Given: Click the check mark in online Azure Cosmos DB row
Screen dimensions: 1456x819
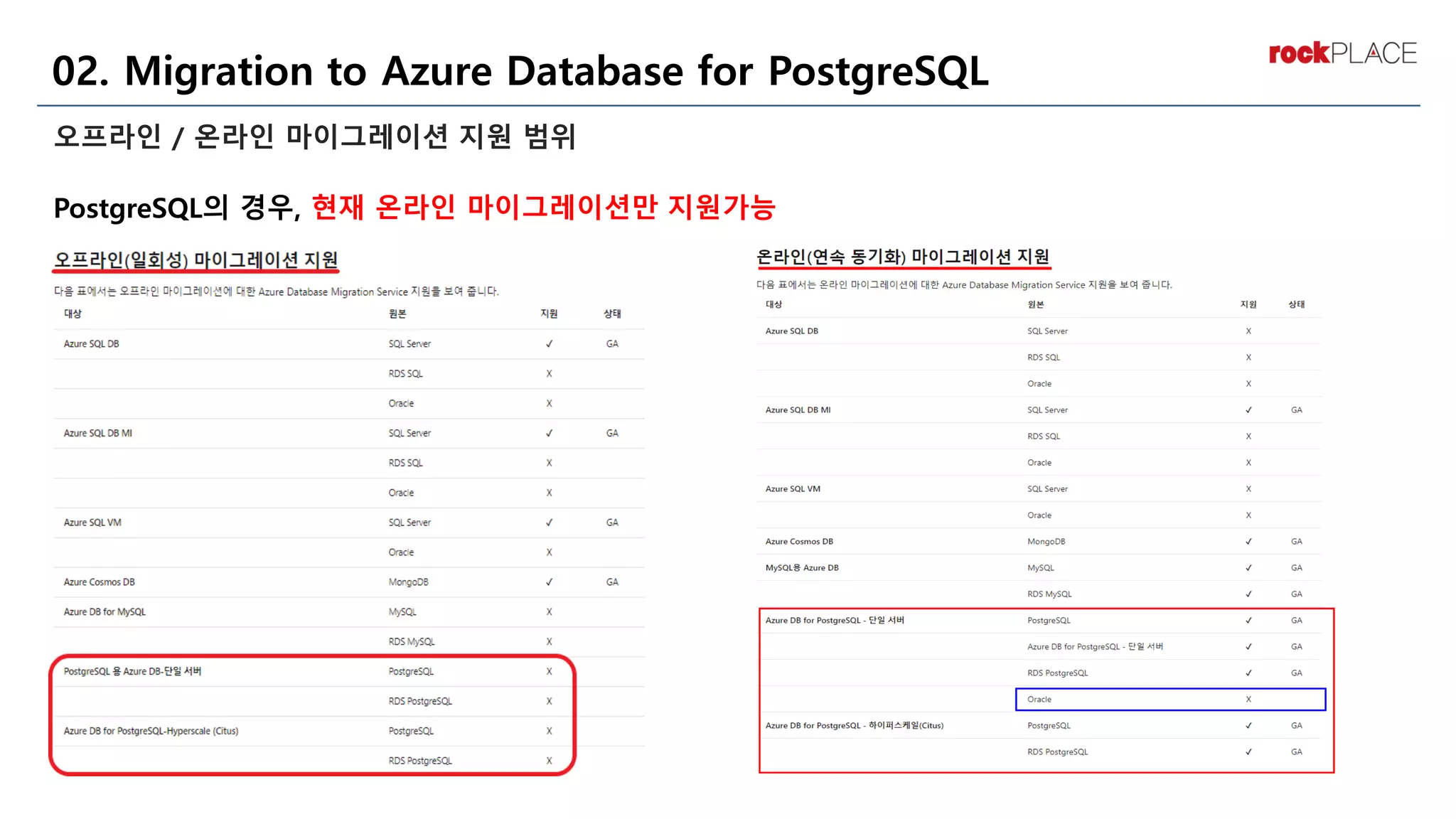Looking at the screenshot, I should pyautogui.click(x=1248, y=542).
